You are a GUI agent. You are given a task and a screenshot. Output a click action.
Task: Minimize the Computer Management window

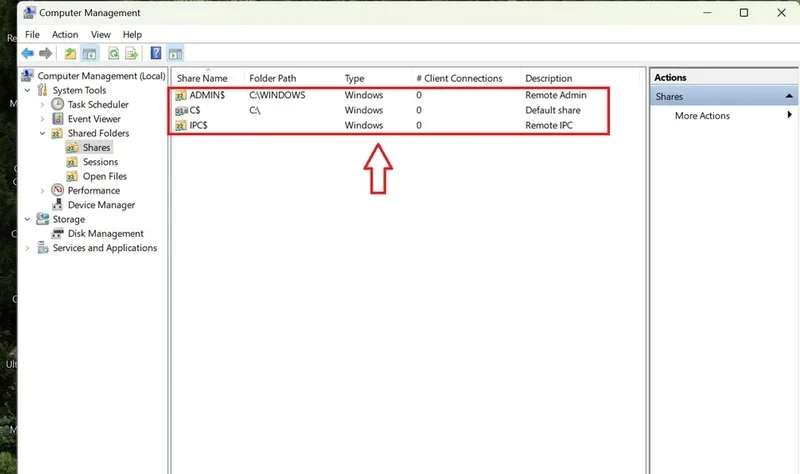pos(707,13)
